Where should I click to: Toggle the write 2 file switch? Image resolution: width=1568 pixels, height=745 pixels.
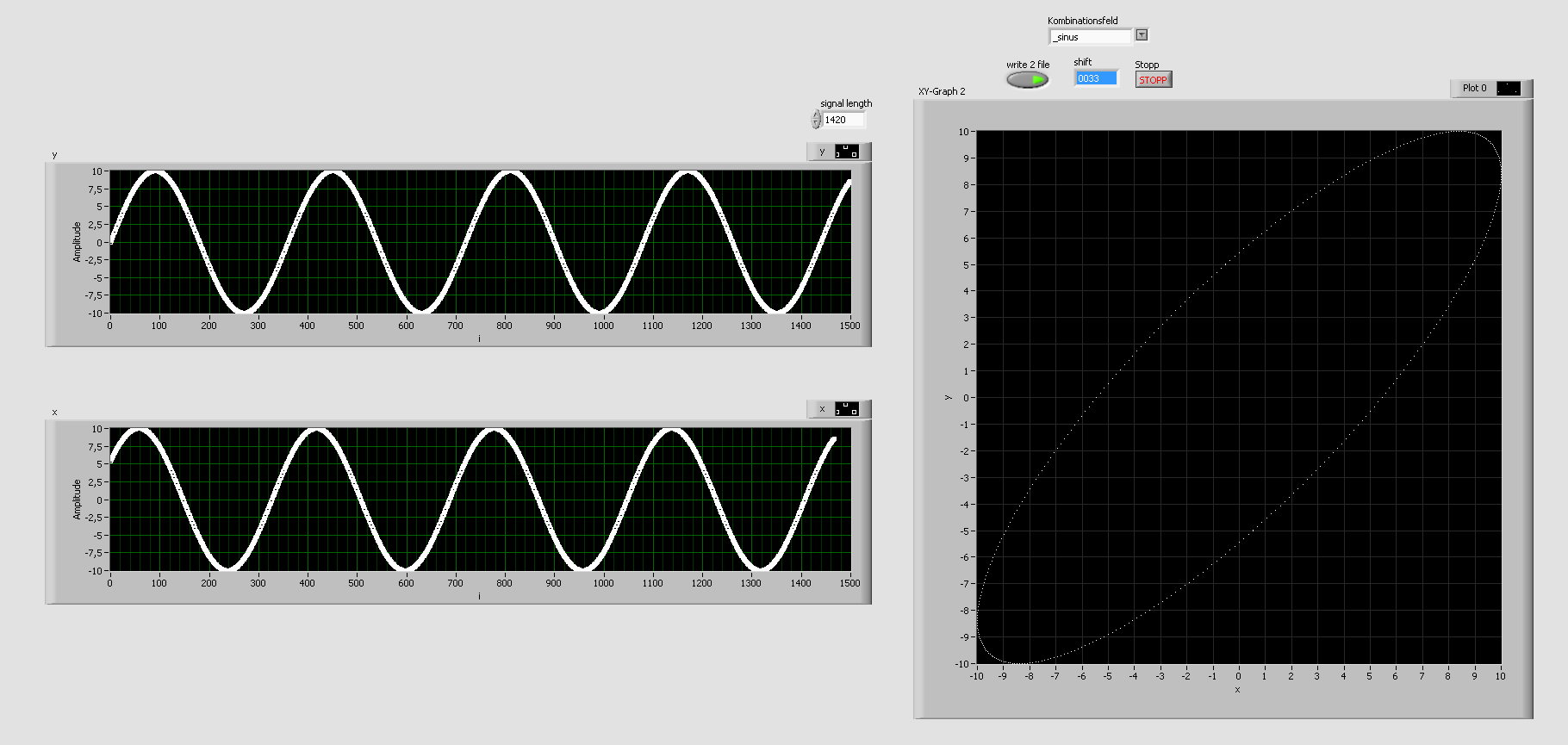pyautogui.click(x=1028, y=79)
